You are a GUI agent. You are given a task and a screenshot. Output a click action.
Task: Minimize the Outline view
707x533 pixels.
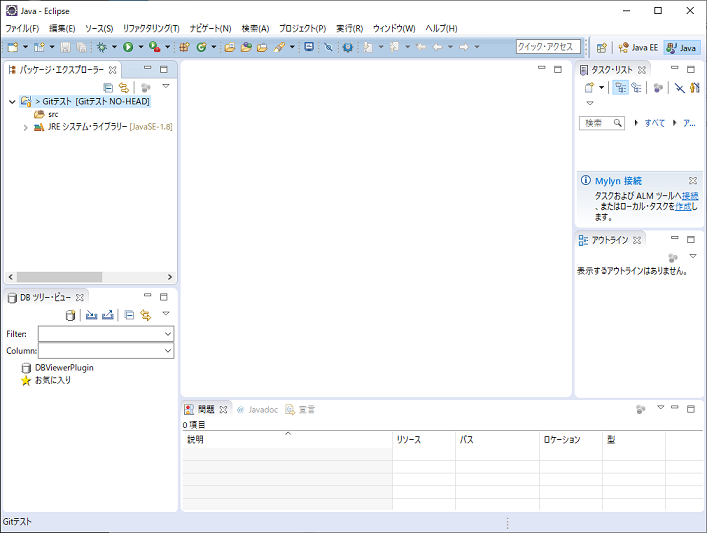click(x=675, y=238)
